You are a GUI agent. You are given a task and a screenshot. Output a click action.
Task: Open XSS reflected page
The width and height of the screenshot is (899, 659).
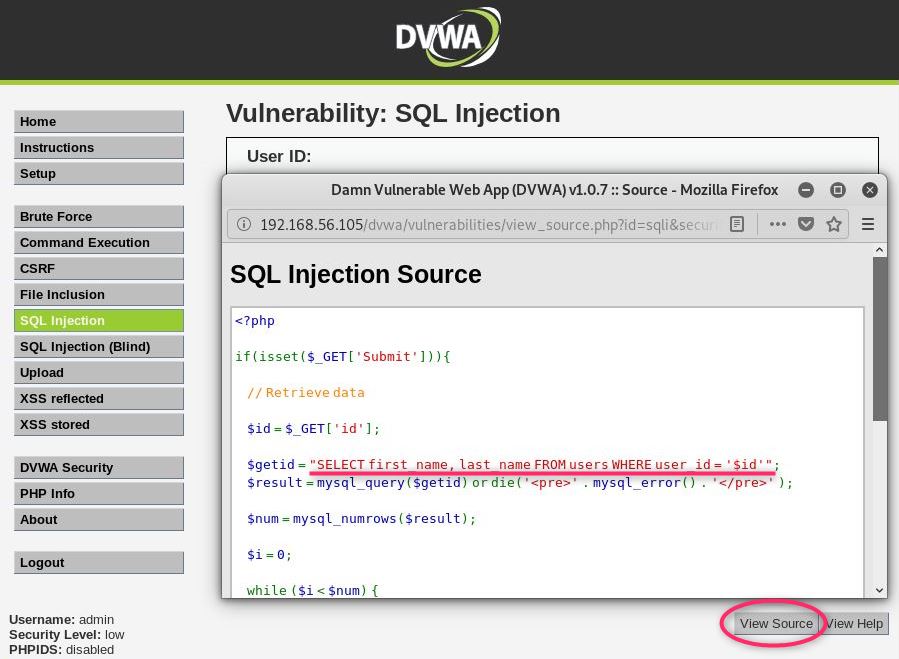tap(99, 399)
